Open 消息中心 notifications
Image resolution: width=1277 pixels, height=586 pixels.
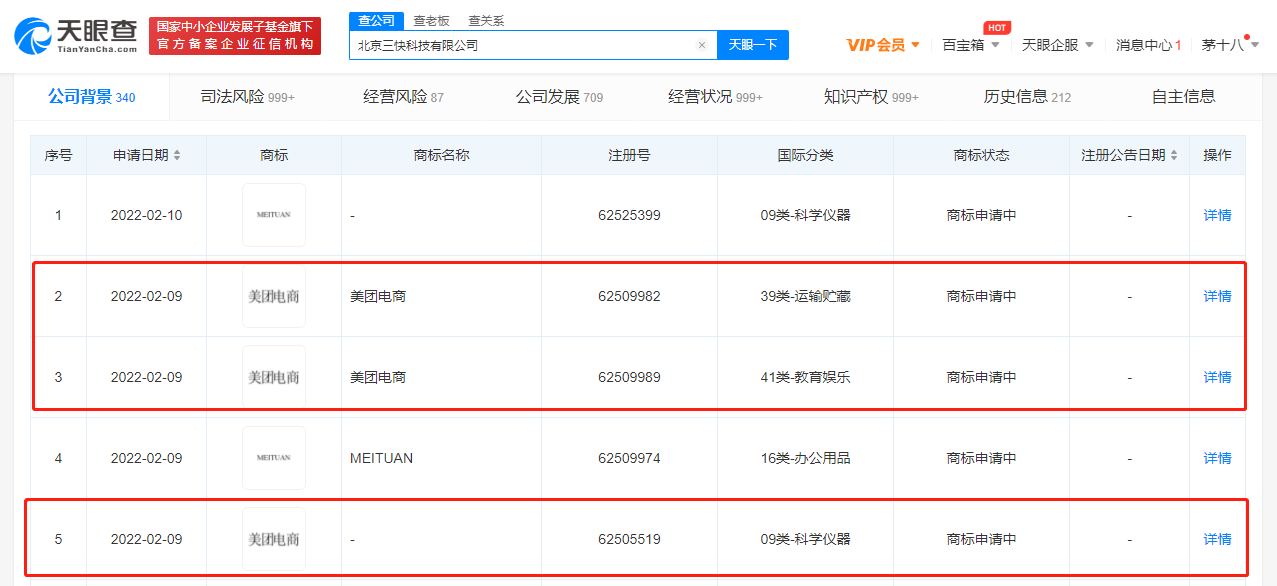point(1149,45)
